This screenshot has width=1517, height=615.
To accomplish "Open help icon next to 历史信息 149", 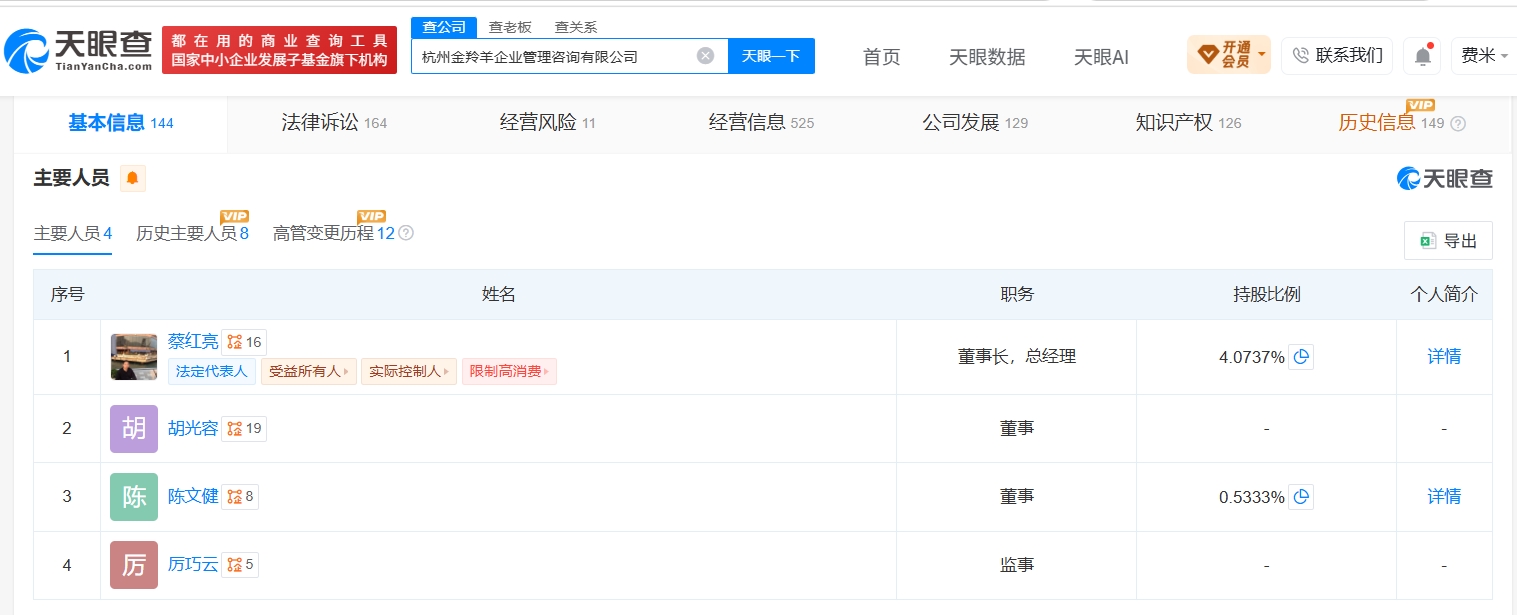I will 1458,124.
